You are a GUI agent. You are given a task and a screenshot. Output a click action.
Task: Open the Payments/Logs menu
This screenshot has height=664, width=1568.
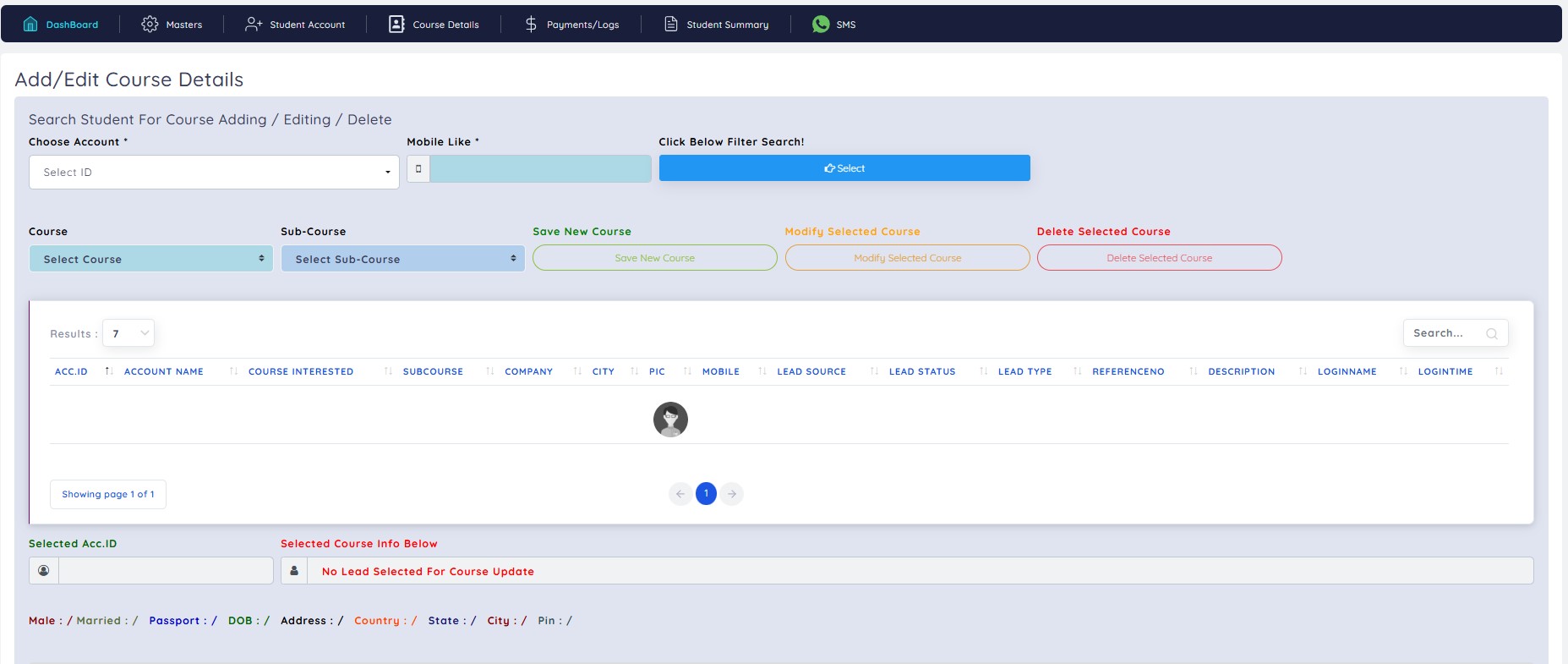(x=572, y=25)
